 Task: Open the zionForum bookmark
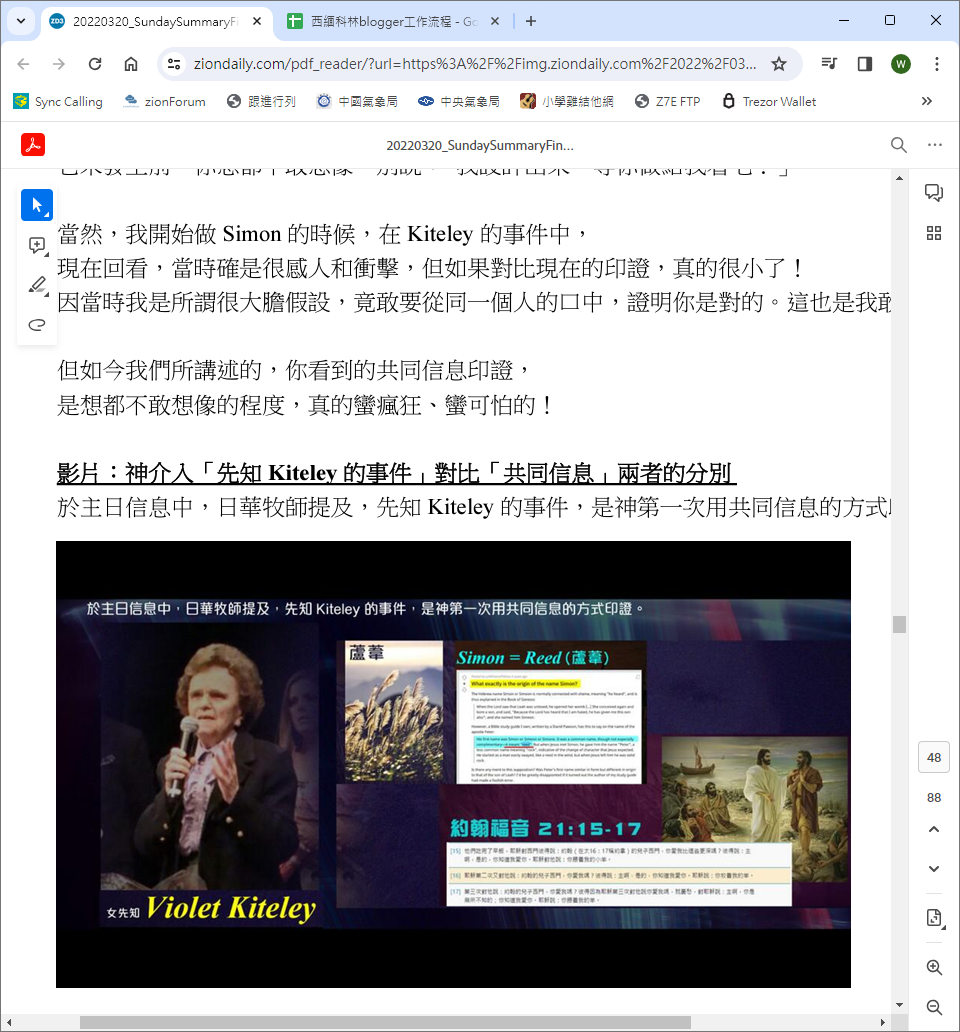click(164, 101)
